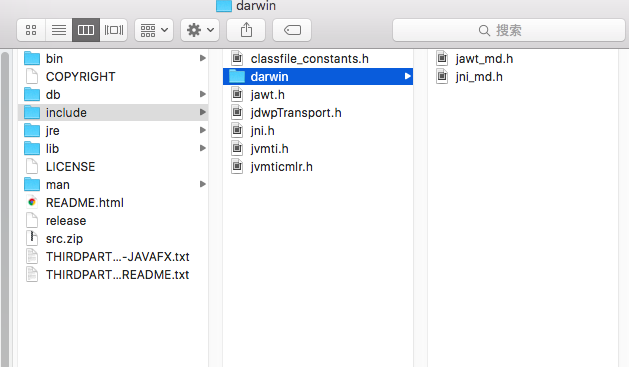Screen dimensions: 629x367
Task: Click the COPYRIGHT file icon
Action: point(32,76)
